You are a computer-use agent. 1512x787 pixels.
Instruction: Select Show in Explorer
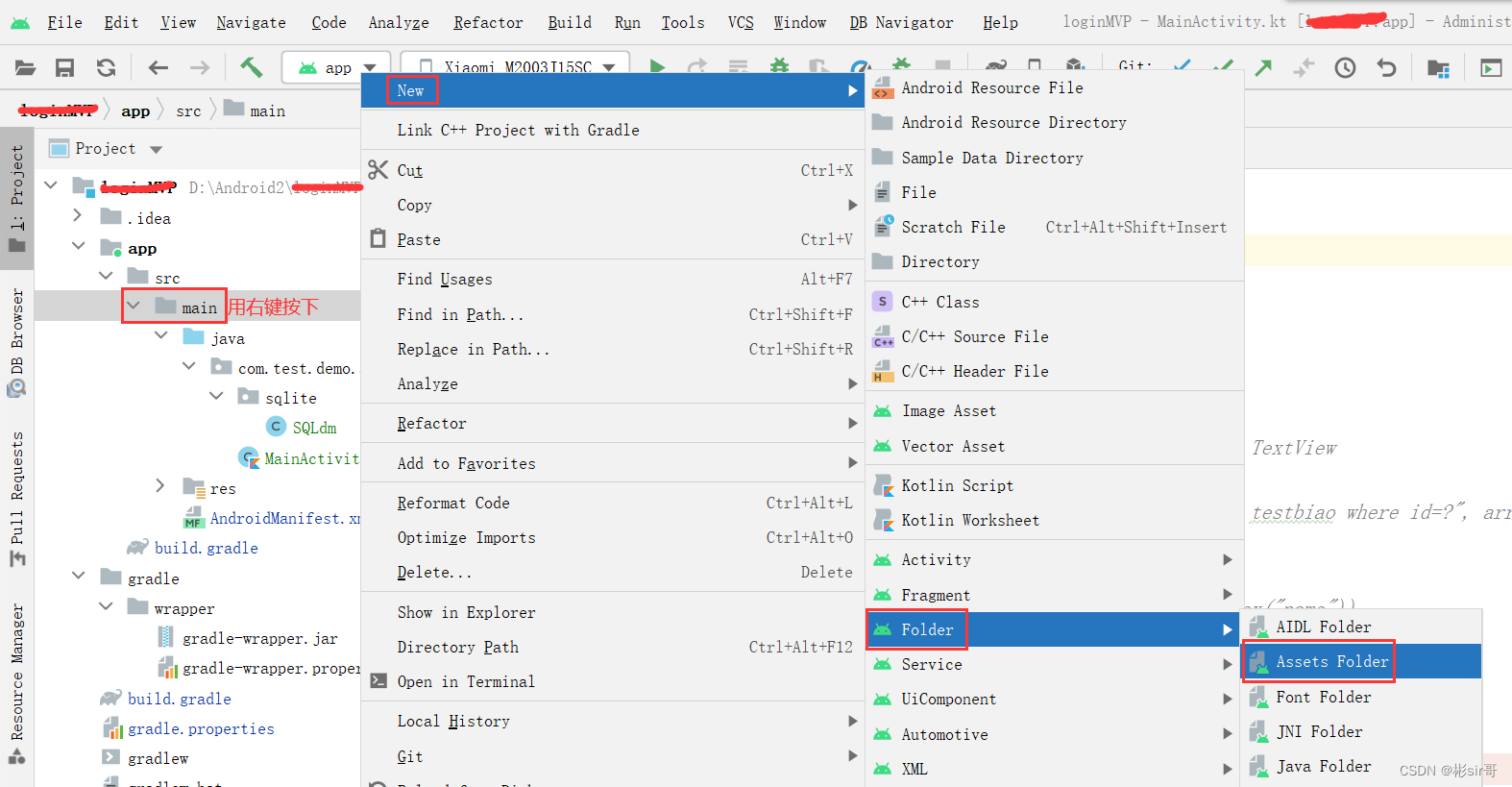coord(613,612)
